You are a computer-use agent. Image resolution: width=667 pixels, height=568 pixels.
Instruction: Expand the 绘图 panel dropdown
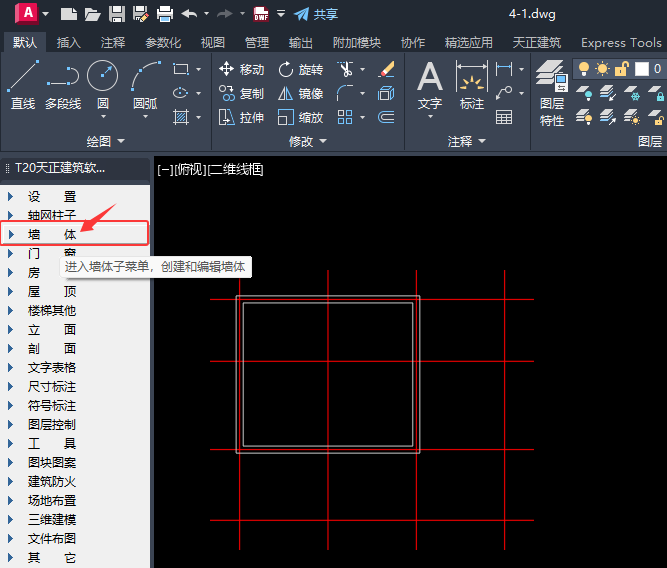[121, 141]
